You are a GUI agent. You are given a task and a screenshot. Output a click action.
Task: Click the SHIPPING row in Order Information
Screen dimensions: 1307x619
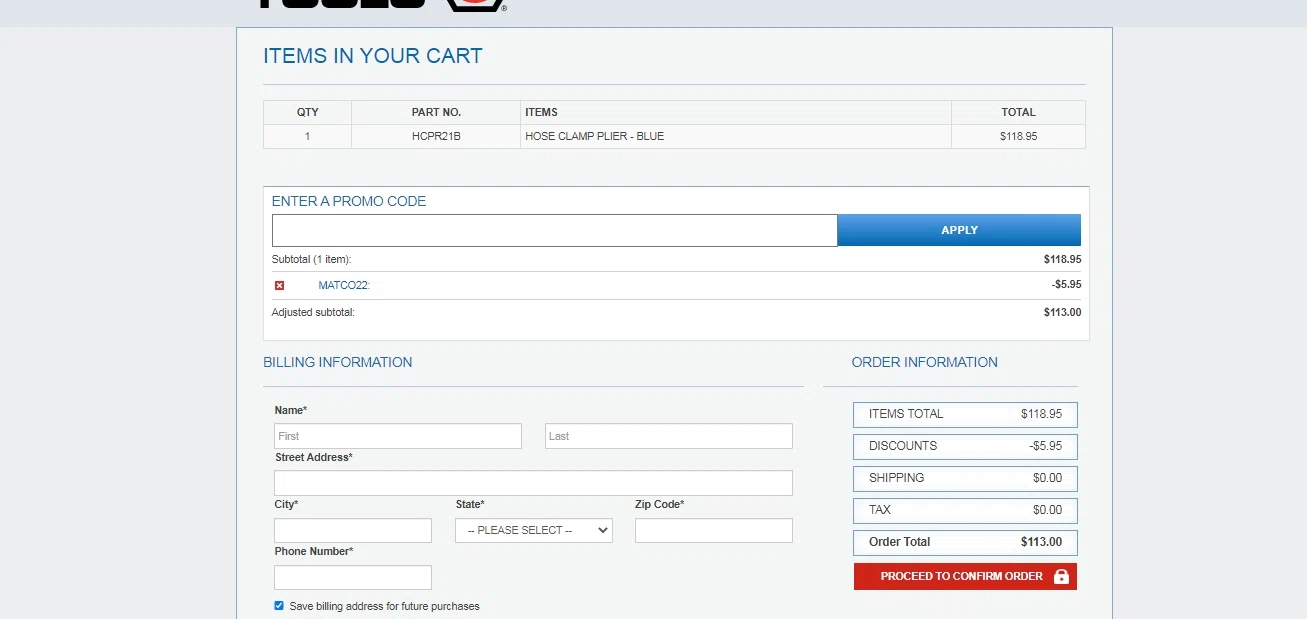(965, 478)
